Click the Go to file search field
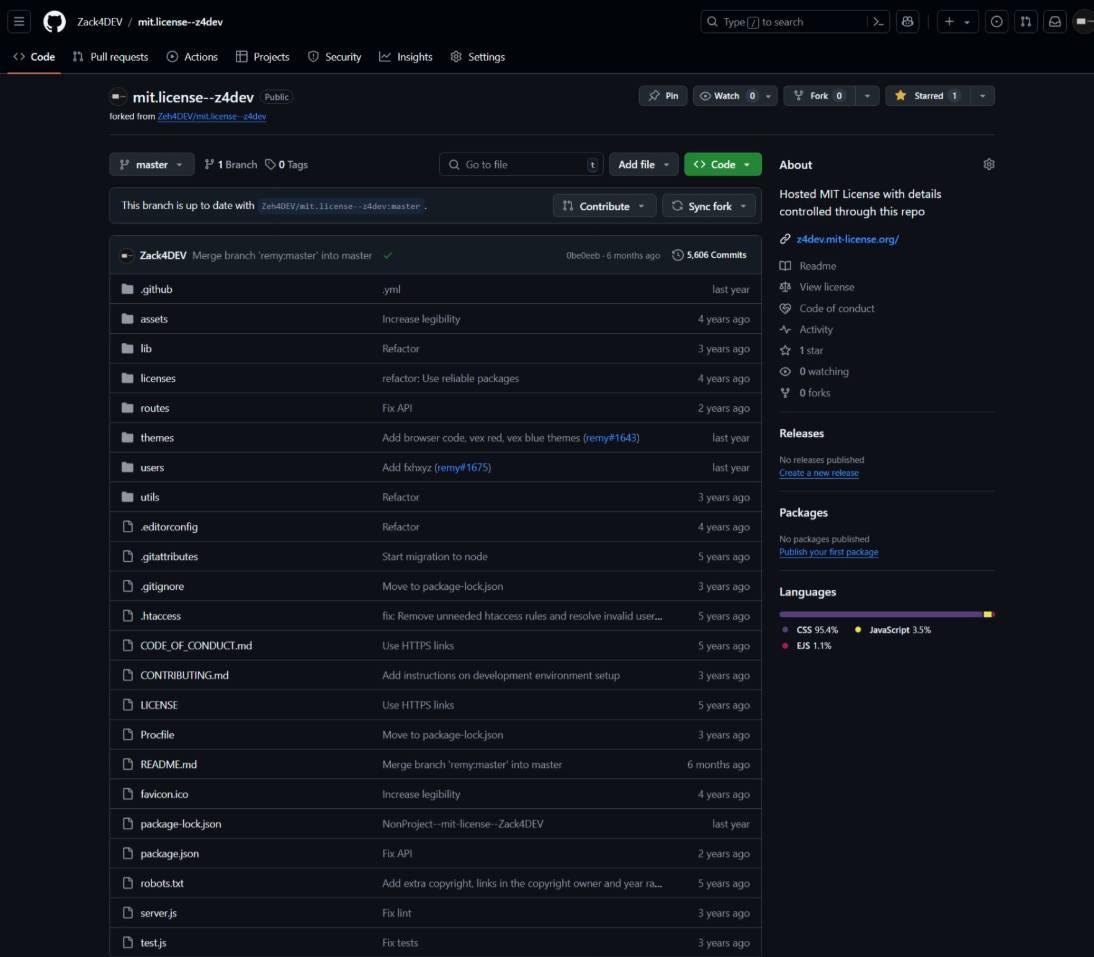Screen dimensions: 1094x957 pyautogui.click(x=520, y=165)
